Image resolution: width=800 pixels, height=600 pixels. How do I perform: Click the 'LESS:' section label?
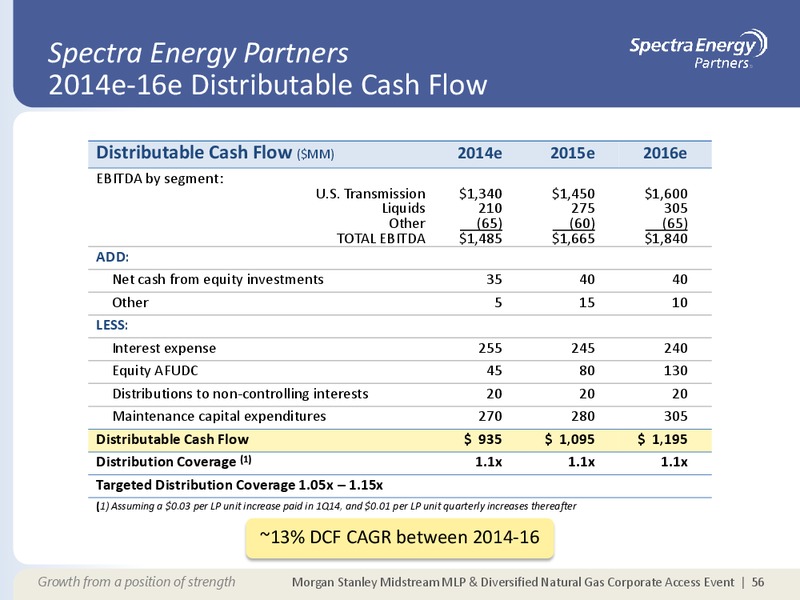112,325
